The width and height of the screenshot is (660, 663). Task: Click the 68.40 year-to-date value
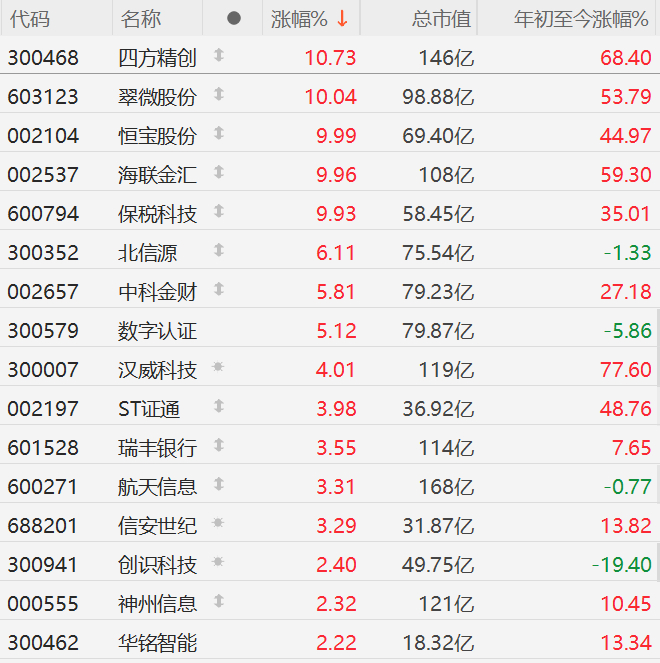point(625,58)
